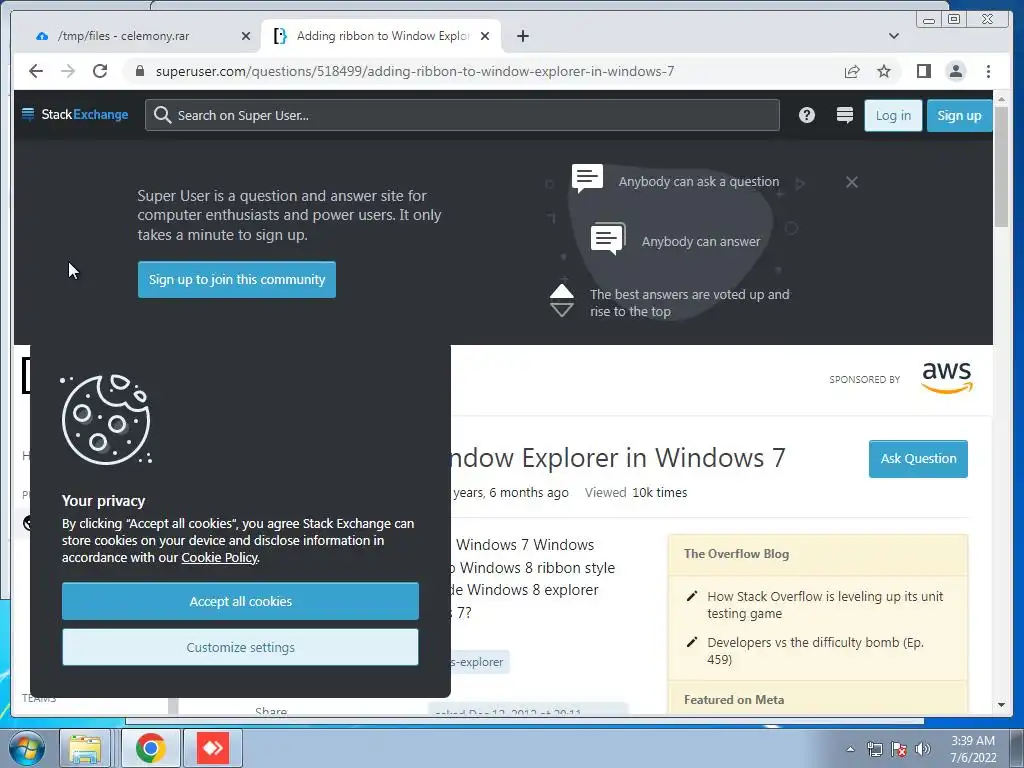Select the Adding ribbon to Window Explorer tab
The width and height of the screenshot is (1024, 768).
click(x=382, y=36)
